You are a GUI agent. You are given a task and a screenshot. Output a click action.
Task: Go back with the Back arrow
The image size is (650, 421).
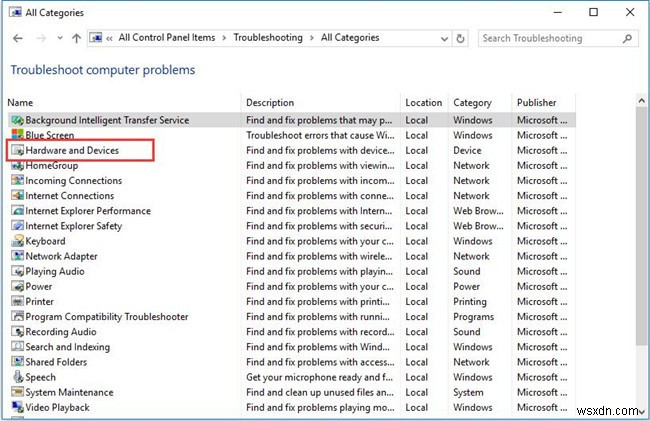point(17,39)
